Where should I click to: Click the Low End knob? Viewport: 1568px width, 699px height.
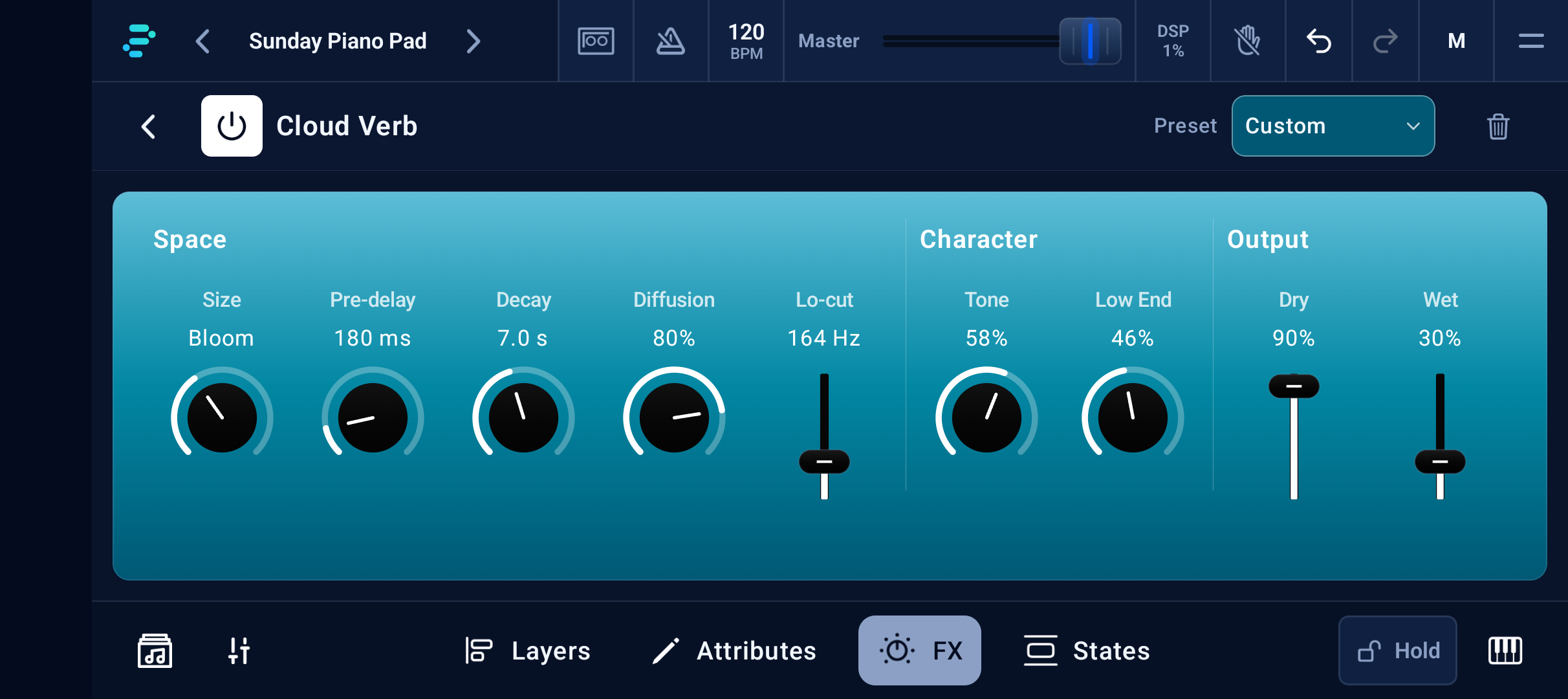(1133, 417)
